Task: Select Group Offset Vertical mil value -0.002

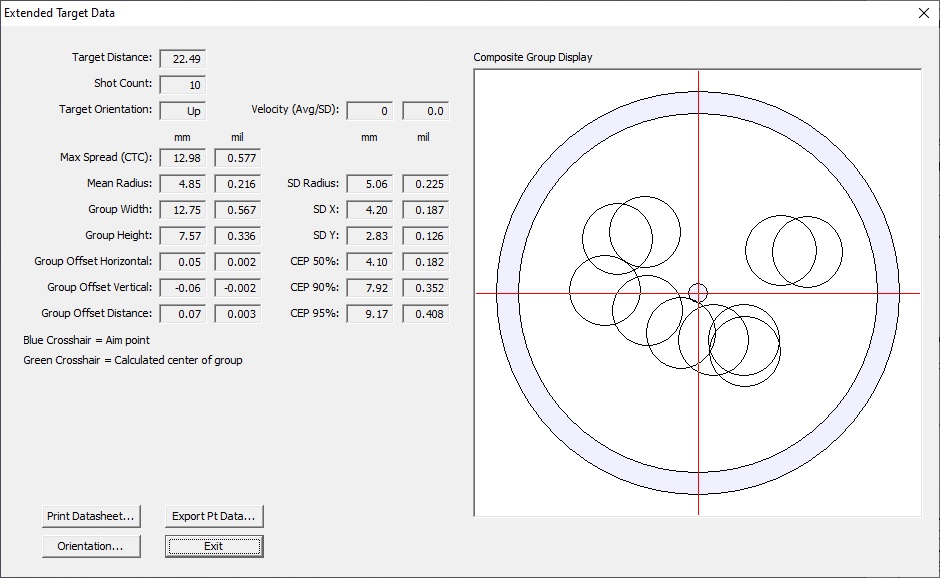Action: pyautogui.click(x=237, y=288)
